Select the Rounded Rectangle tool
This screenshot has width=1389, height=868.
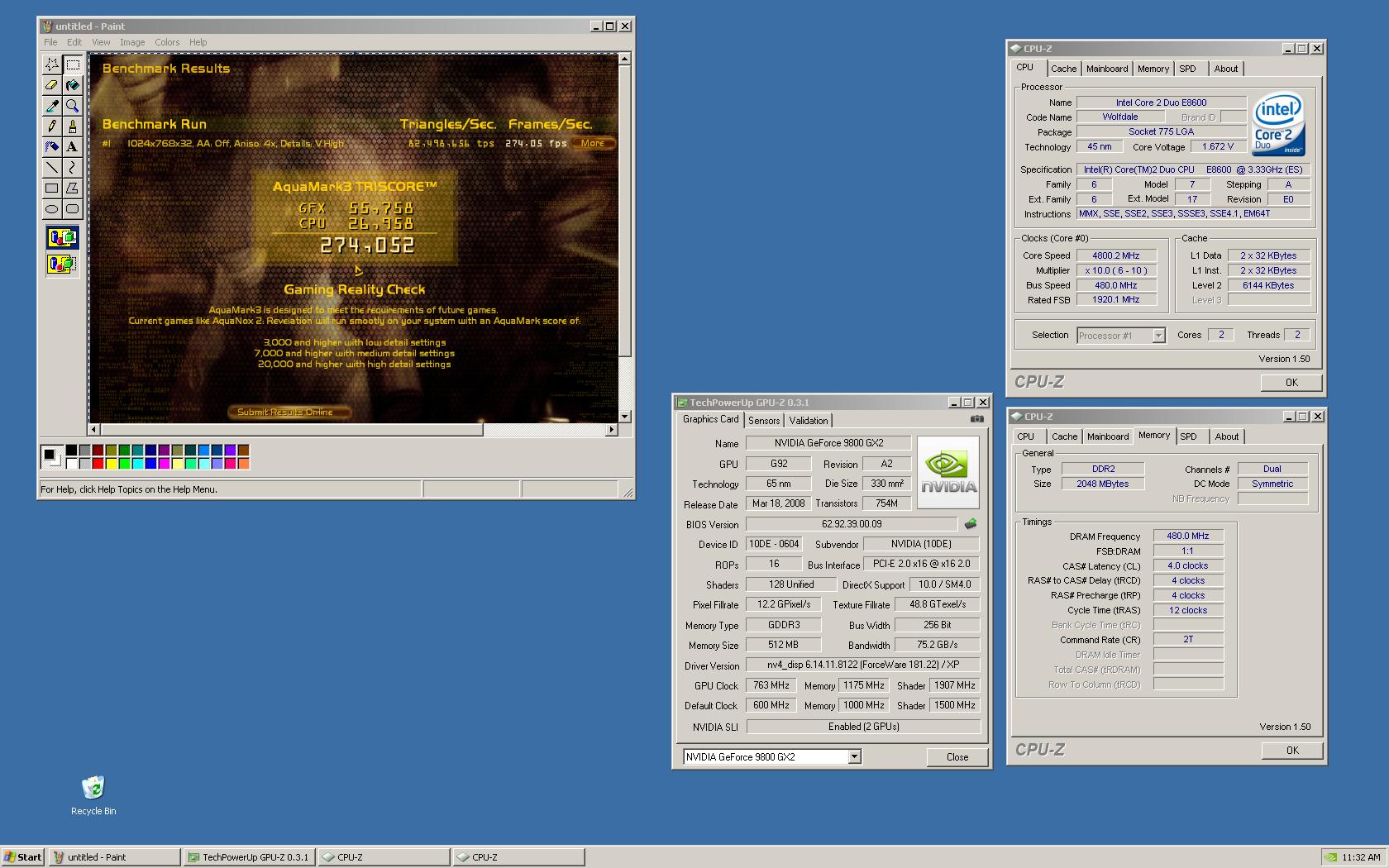(73, 209)
